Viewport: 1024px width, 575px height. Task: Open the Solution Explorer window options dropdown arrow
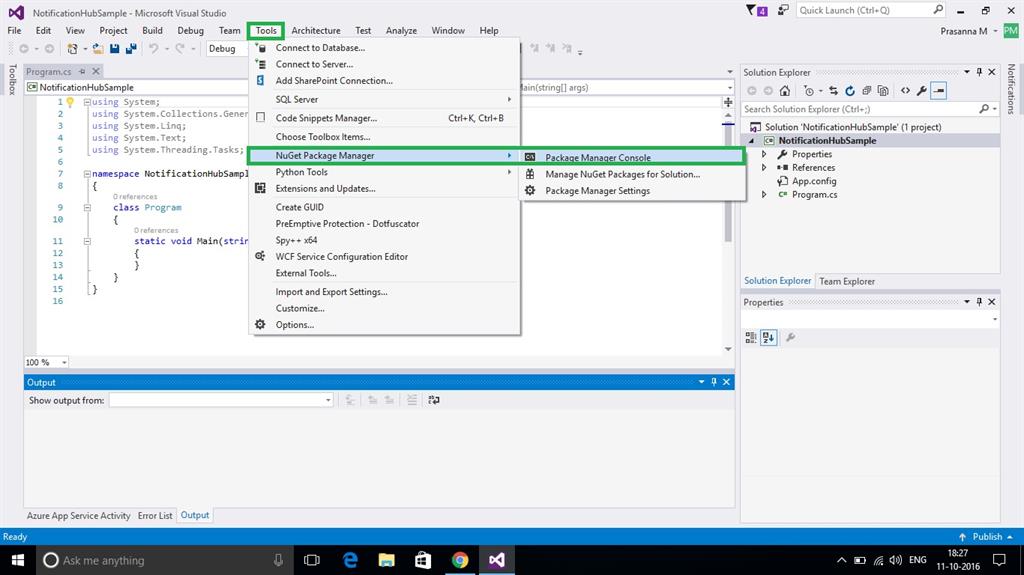click(x=967, y=72)
